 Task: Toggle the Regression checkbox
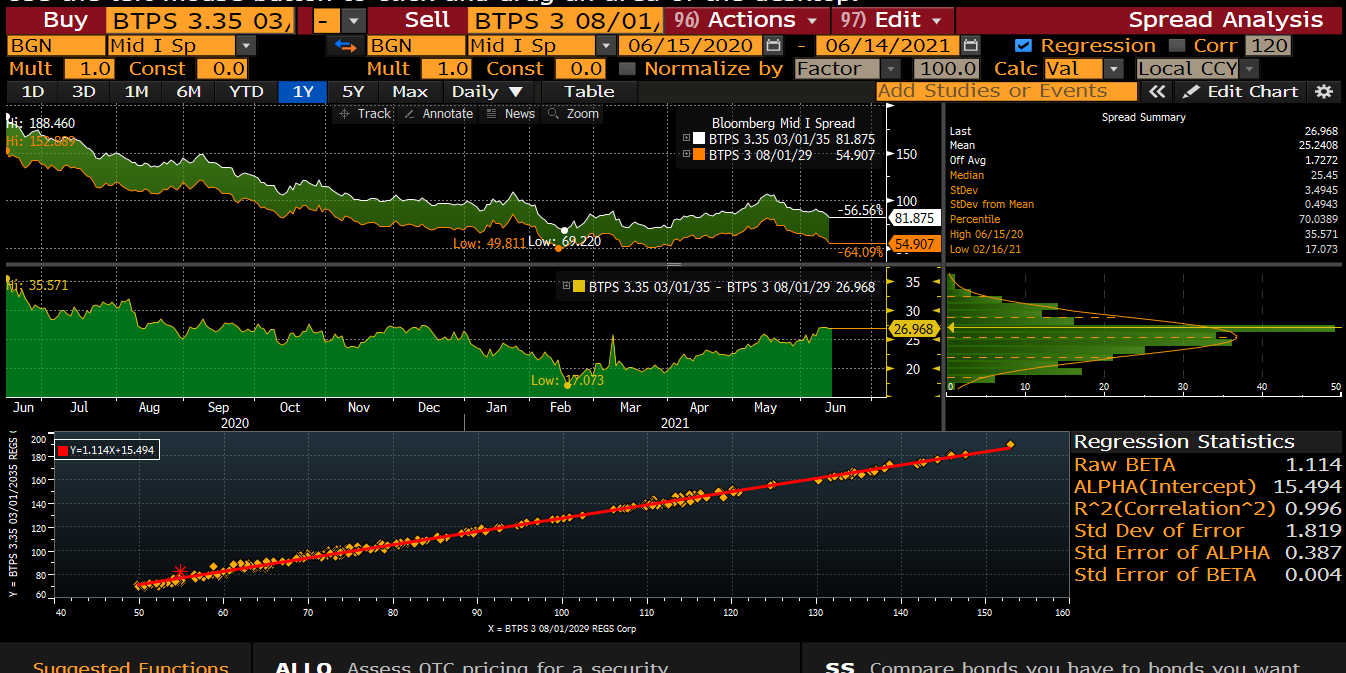coord(1022,45)
